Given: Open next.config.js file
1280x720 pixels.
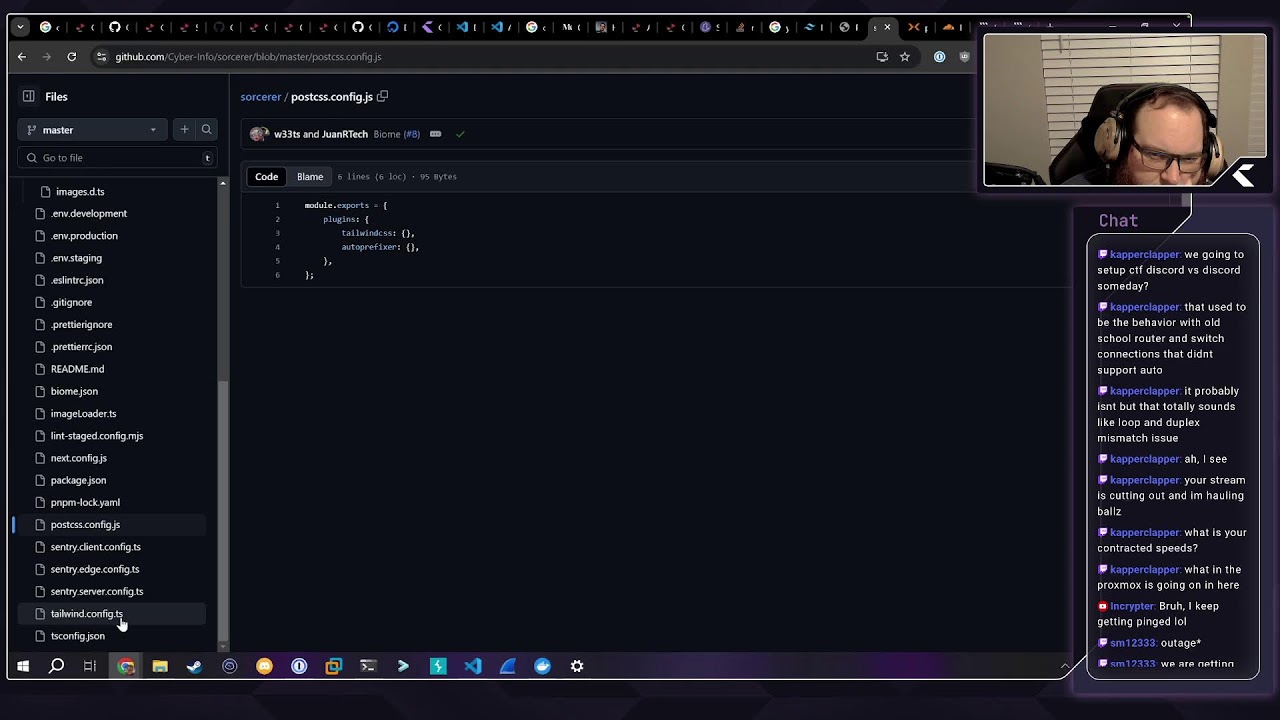Looking at the screenshot, I should click(78, 458).
